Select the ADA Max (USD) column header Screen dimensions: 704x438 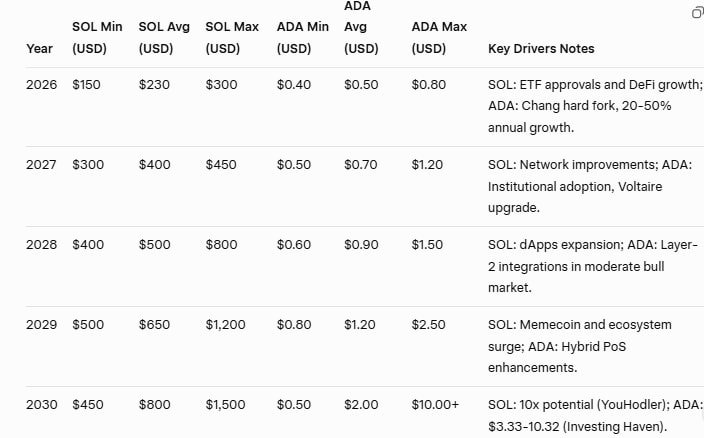pos(439,37)
